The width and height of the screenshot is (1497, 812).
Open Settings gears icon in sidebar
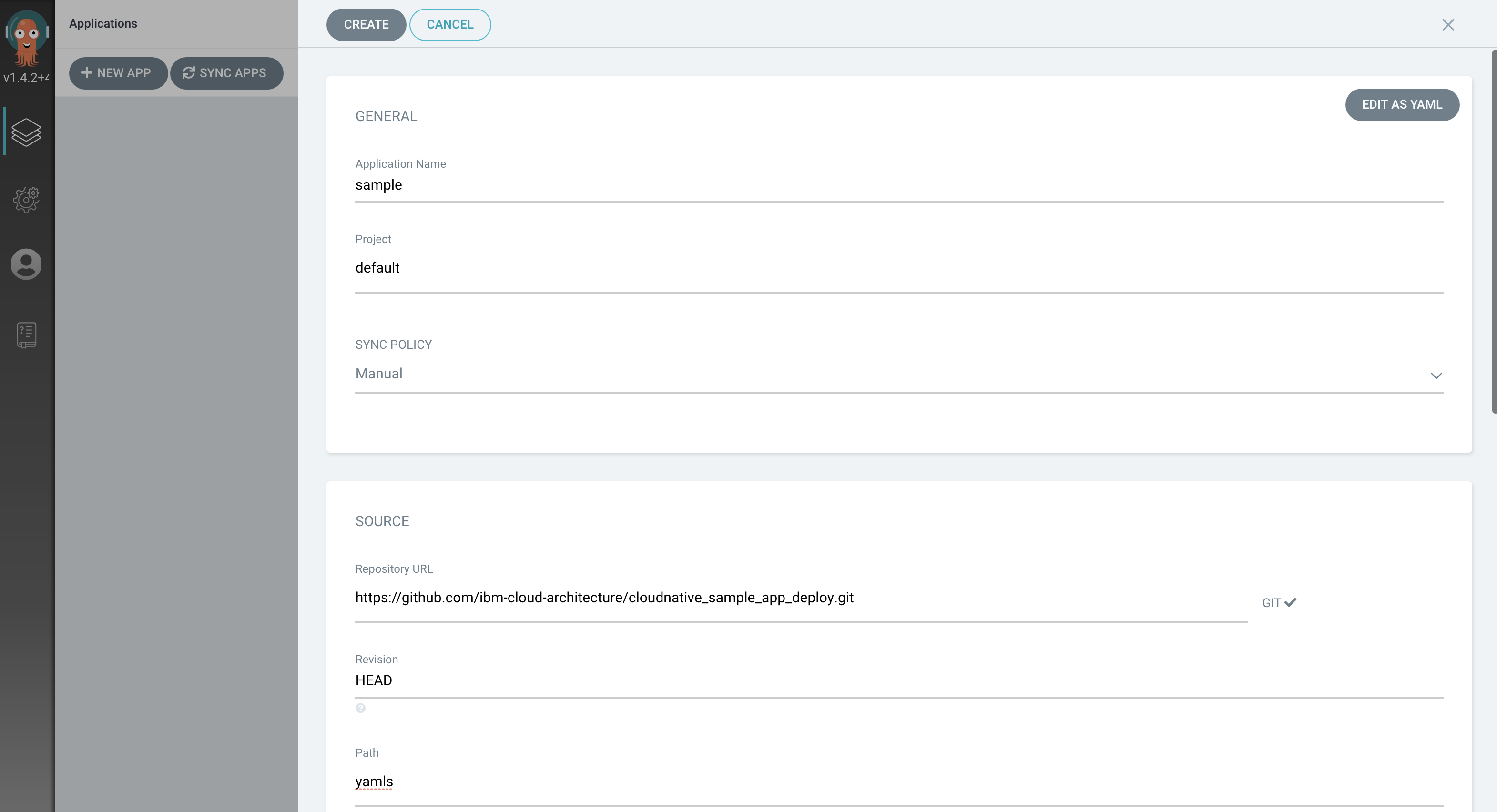[26, 199]
